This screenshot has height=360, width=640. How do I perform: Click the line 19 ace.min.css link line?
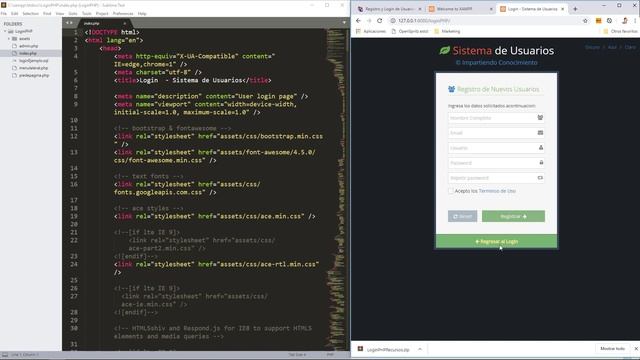[214, 216]
